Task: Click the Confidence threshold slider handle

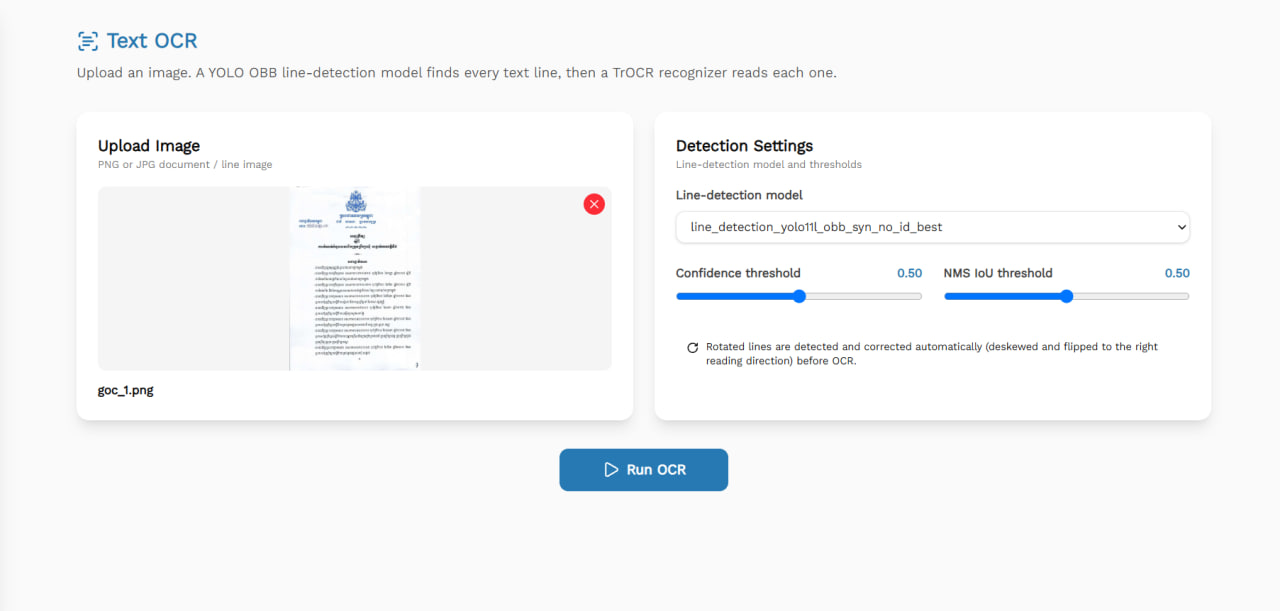Action: [799, 296]
